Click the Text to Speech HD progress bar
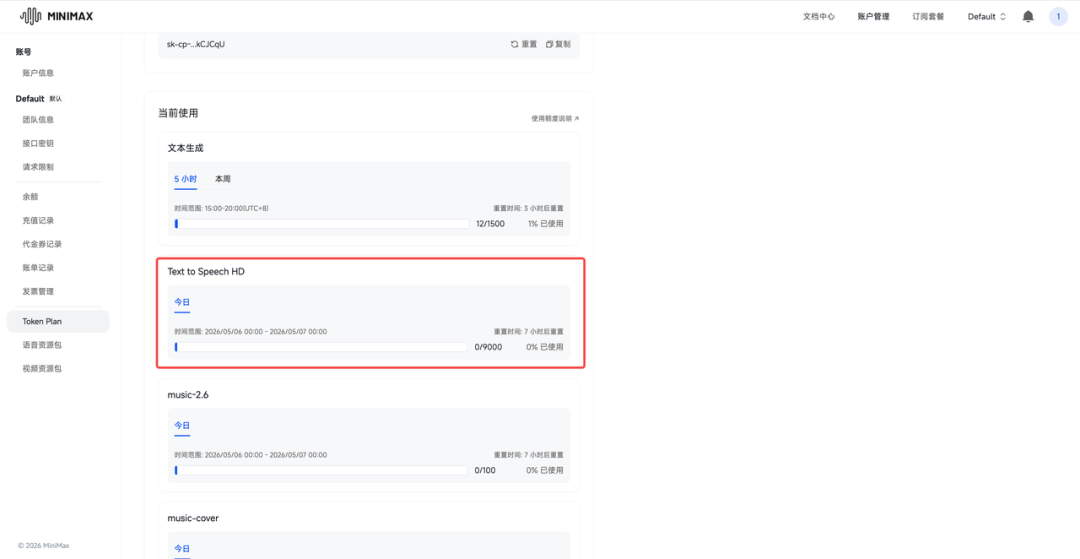The image size is (1080, 559). coord(322,347)
